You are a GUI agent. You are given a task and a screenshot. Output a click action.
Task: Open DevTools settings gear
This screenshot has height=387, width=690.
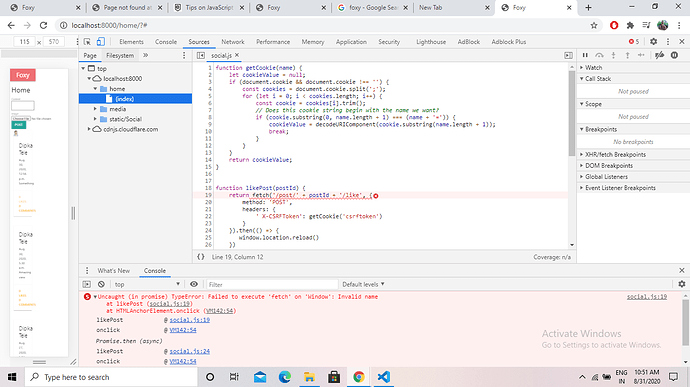click(x=653, y=41)
